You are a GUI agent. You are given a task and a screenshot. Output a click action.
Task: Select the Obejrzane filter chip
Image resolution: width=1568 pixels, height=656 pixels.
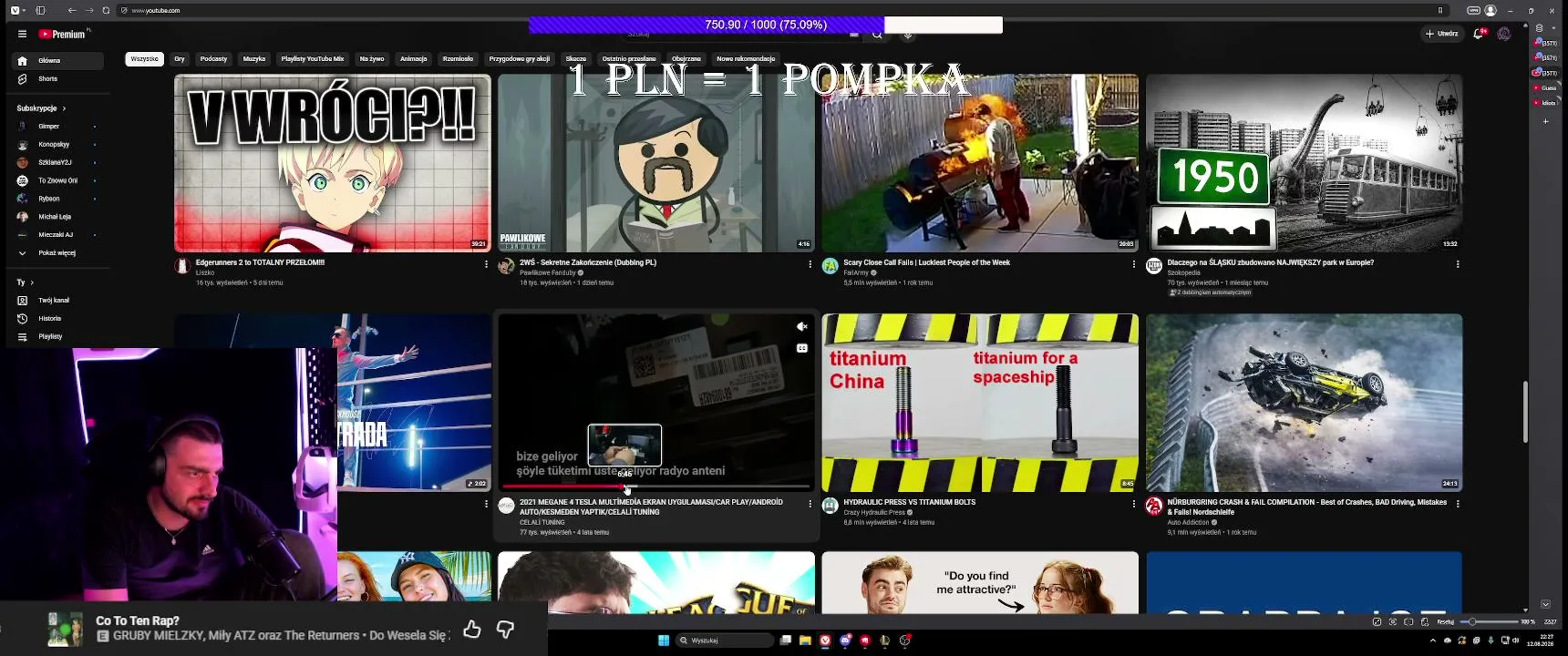pos(686,58)
